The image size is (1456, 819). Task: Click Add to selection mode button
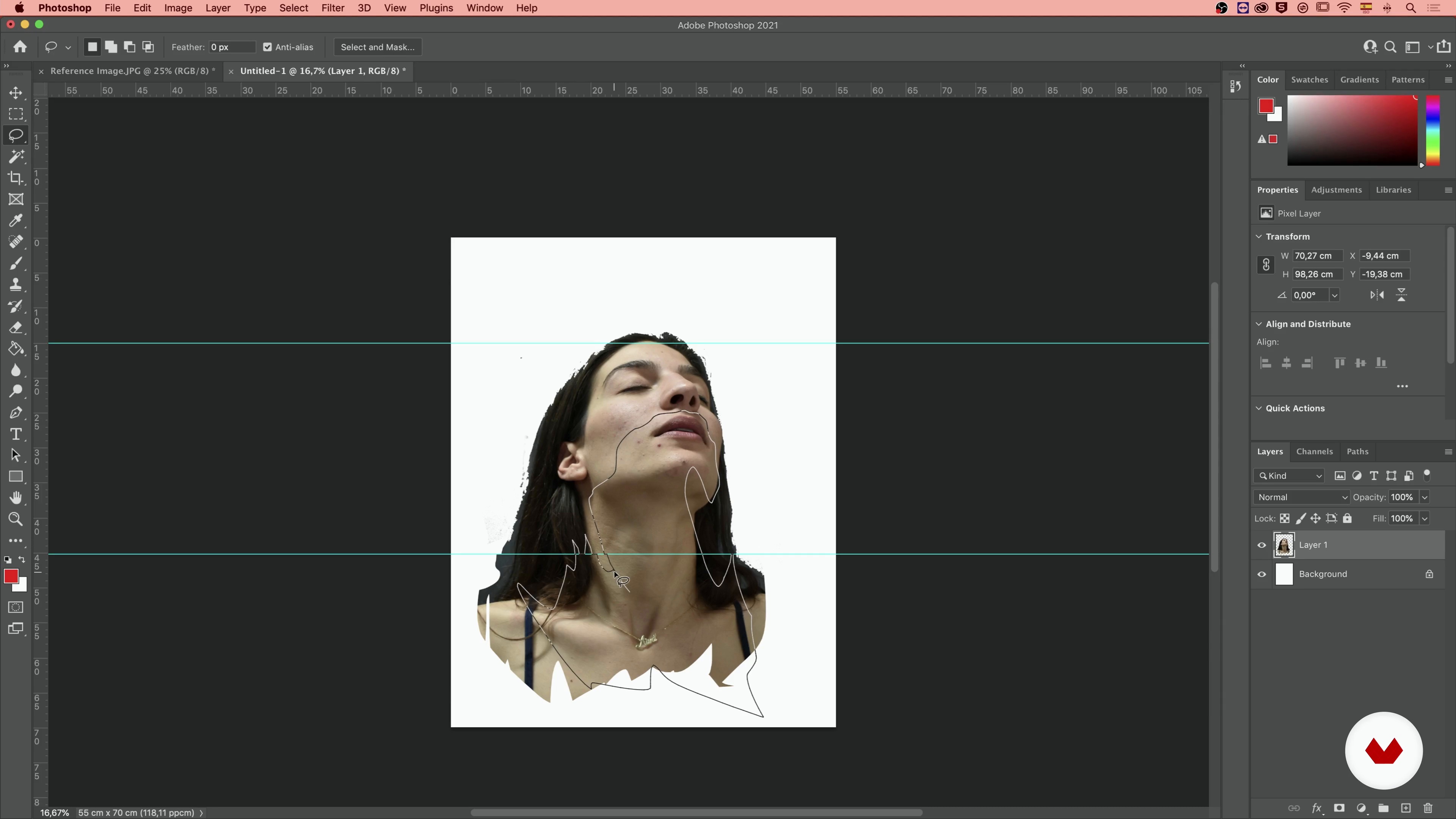(x=111, y=47)
